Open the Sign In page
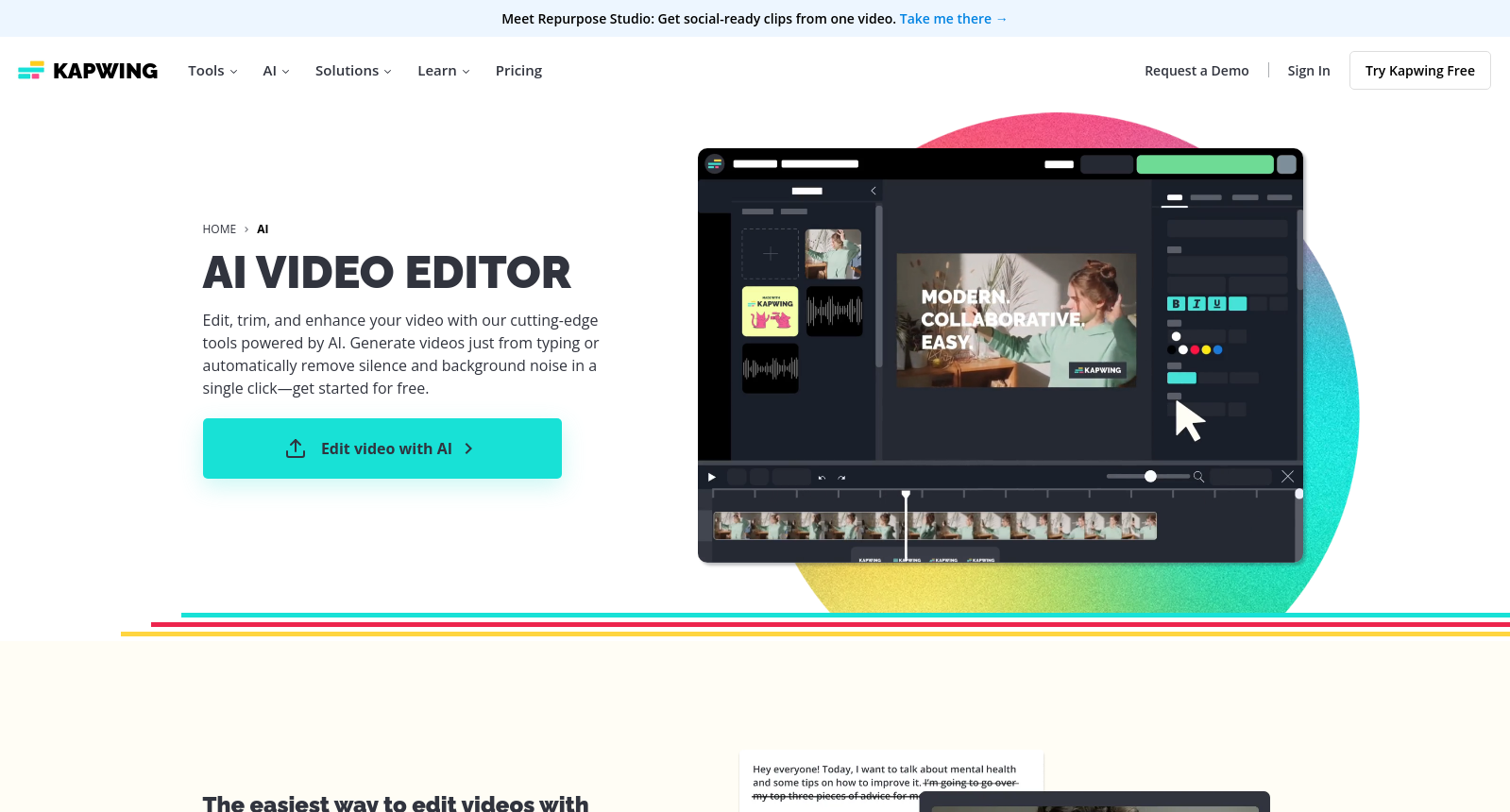This screenshot has height=812, width=1510. [1309, 71]
